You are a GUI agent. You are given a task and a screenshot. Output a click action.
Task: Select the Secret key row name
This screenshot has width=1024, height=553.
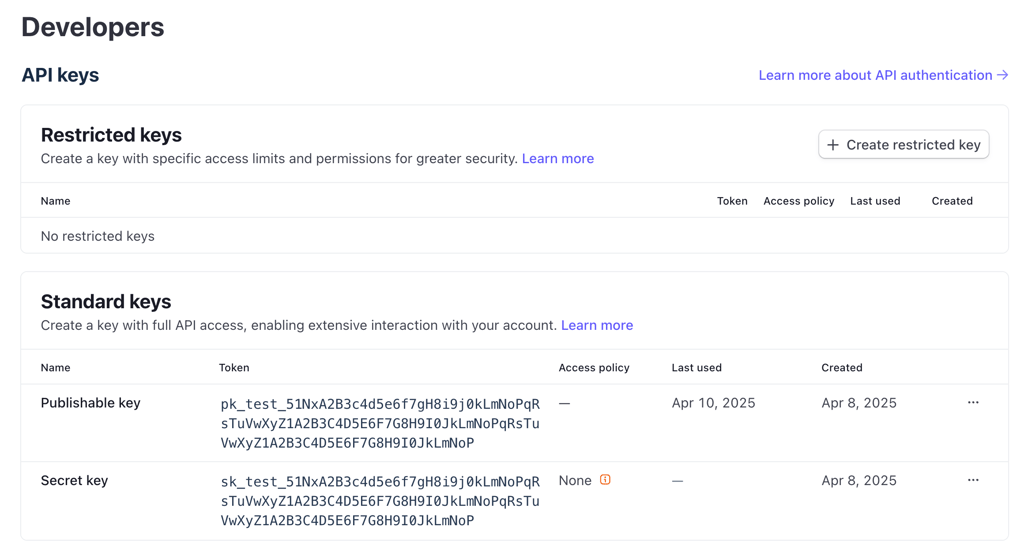pyautogui.click(x=74, y=481)
